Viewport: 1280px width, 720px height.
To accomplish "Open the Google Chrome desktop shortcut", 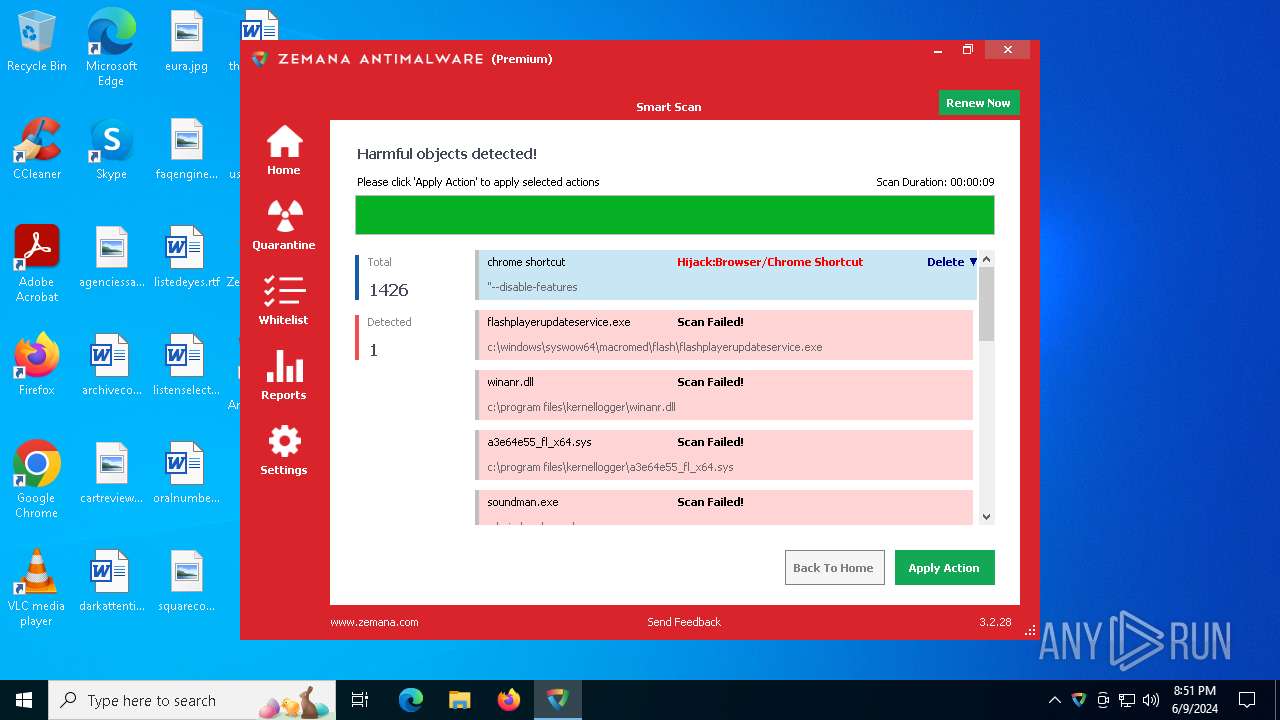I will [x=37, y=480].
